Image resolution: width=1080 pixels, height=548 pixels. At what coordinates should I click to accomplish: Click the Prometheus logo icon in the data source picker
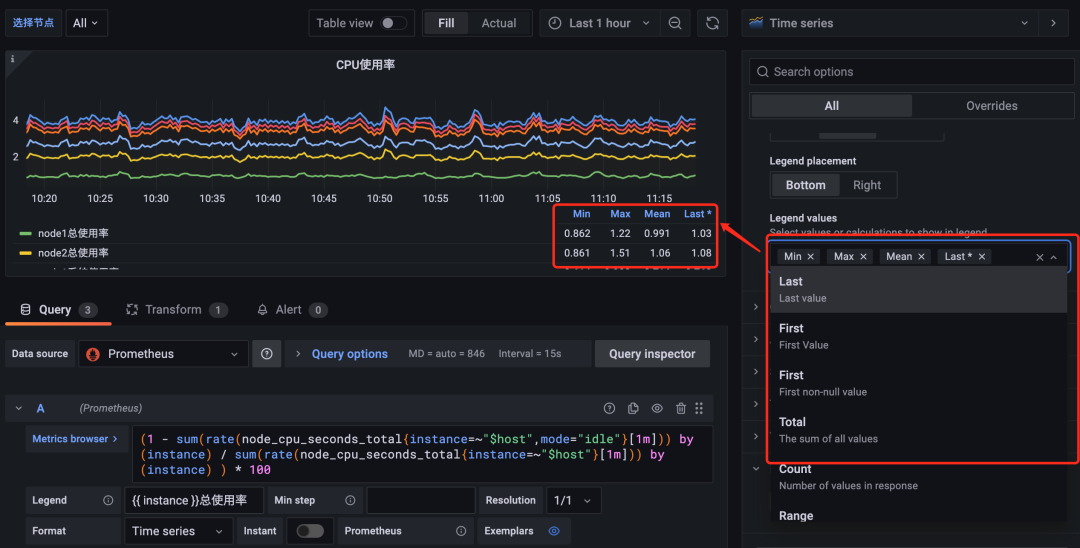pos(93,354)
